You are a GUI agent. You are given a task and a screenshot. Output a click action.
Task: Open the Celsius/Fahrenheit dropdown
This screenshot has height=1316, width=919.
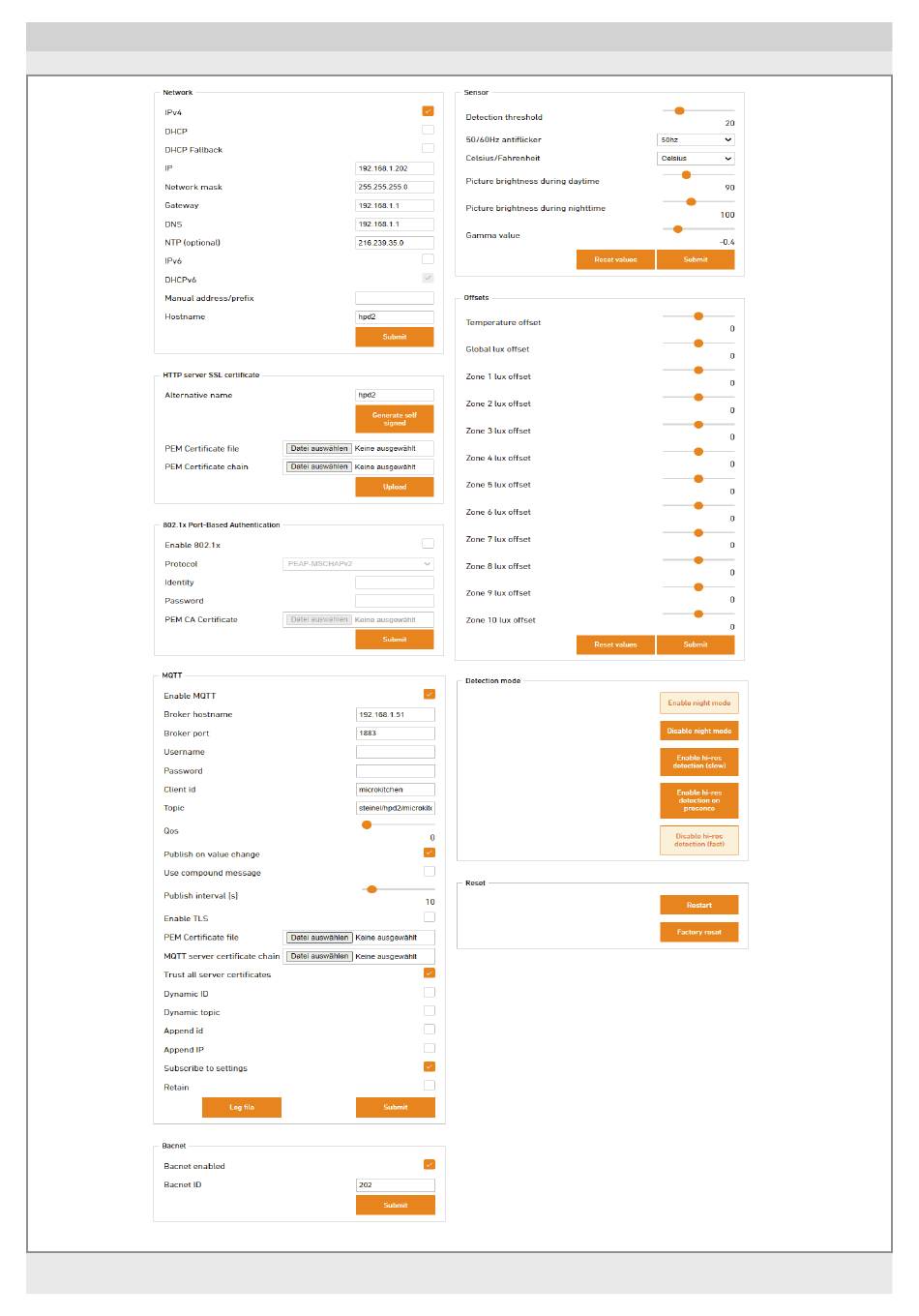click(696, 158)
